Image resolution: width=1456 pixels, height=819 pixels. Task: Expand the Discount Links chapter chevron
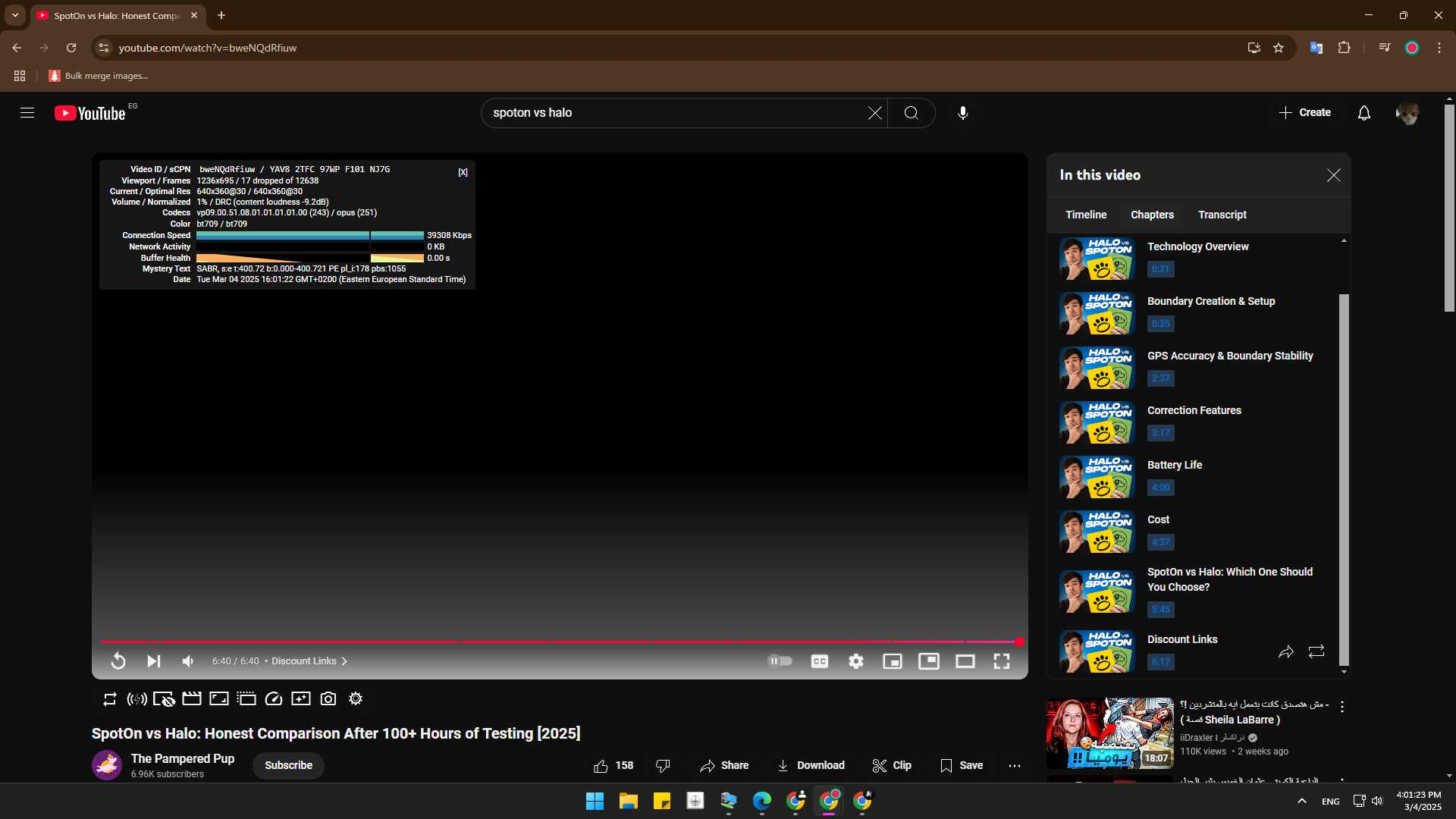tap(344, 661)
